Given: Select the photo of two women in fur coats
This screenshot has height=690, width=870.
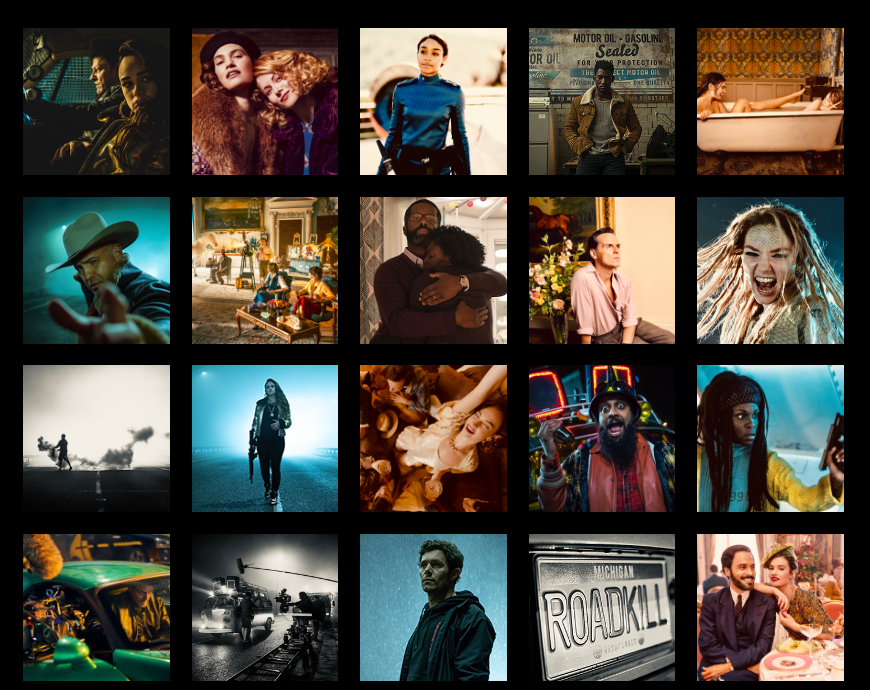Looking at the screenshot, I should coord(265,101).
